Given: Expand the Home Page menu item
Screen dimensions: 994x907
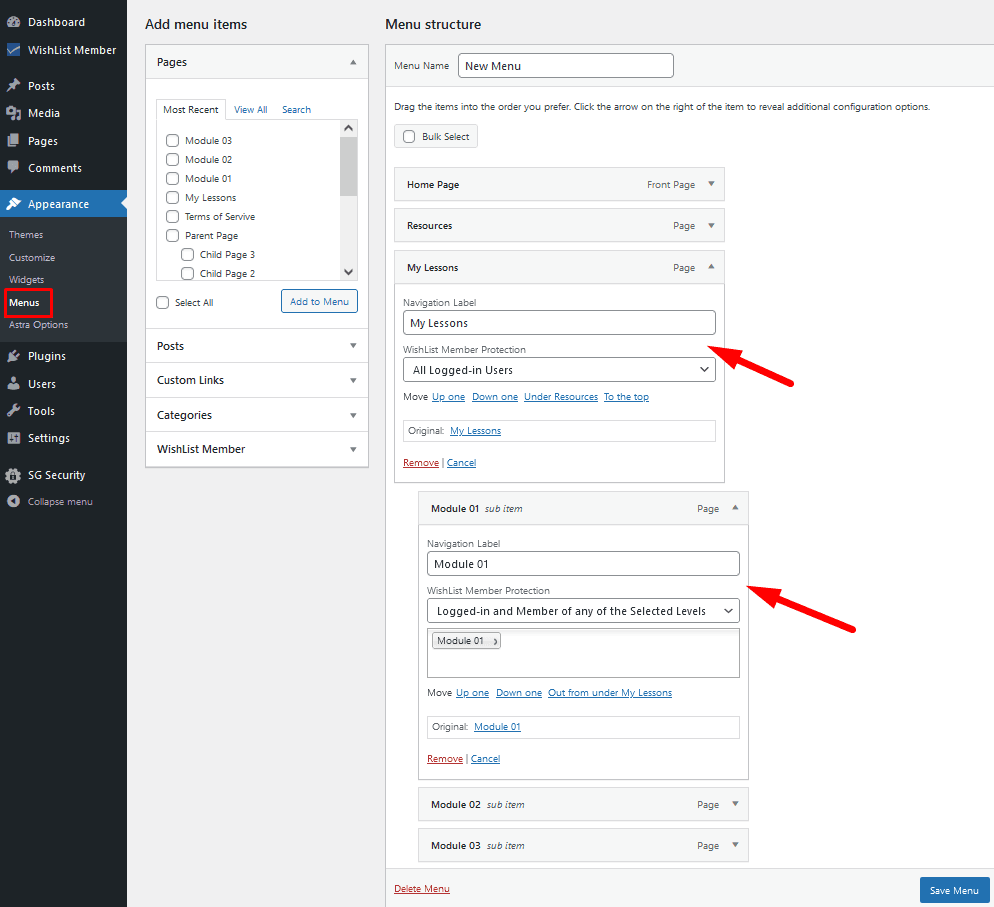Looking at the screenshot, I should (711, 184).
